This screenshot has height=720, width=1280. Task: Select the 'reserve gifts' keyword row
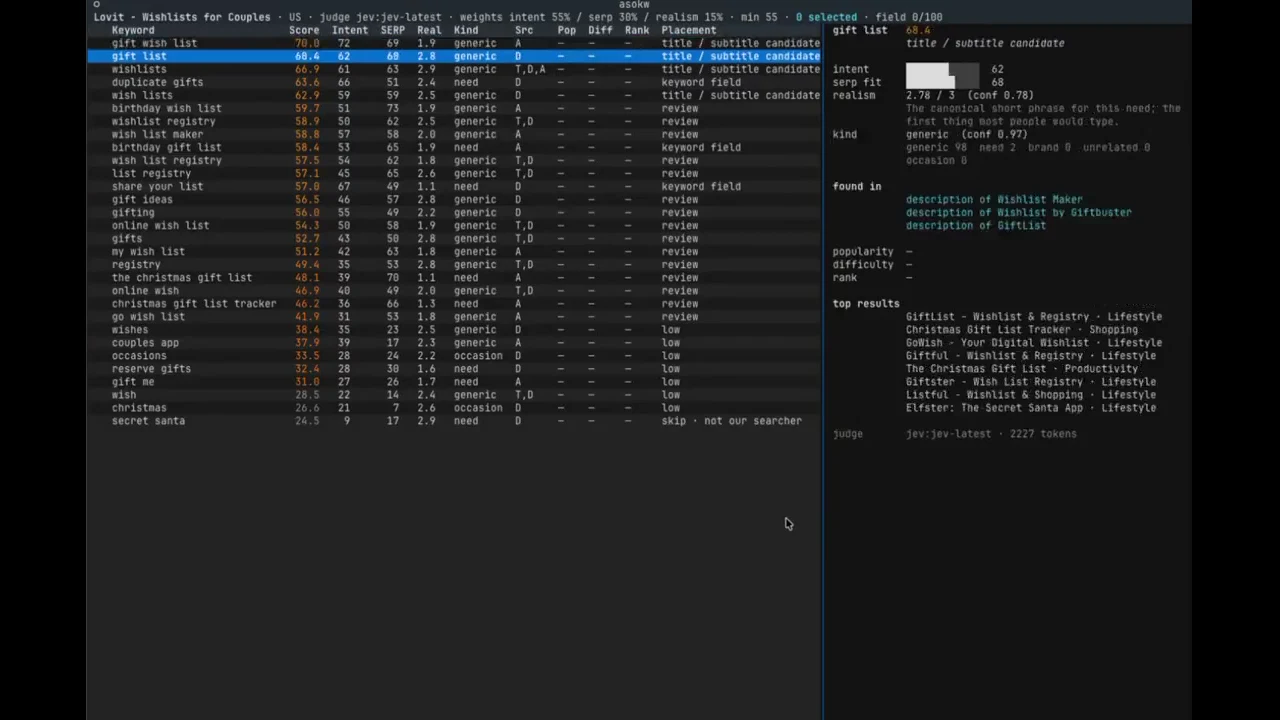454,368
